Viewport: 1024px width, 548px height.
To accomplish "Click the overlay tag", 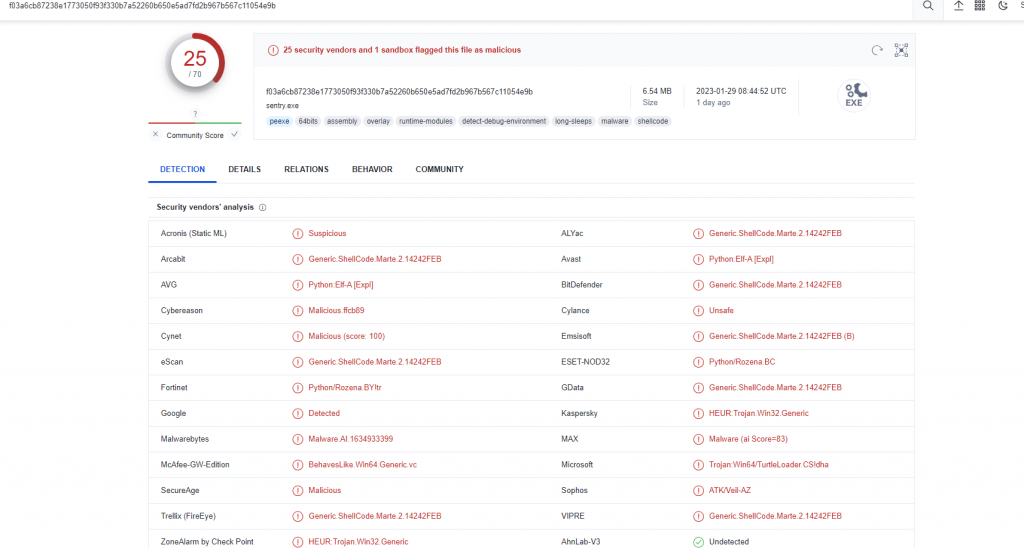I will tap(378, 121).
